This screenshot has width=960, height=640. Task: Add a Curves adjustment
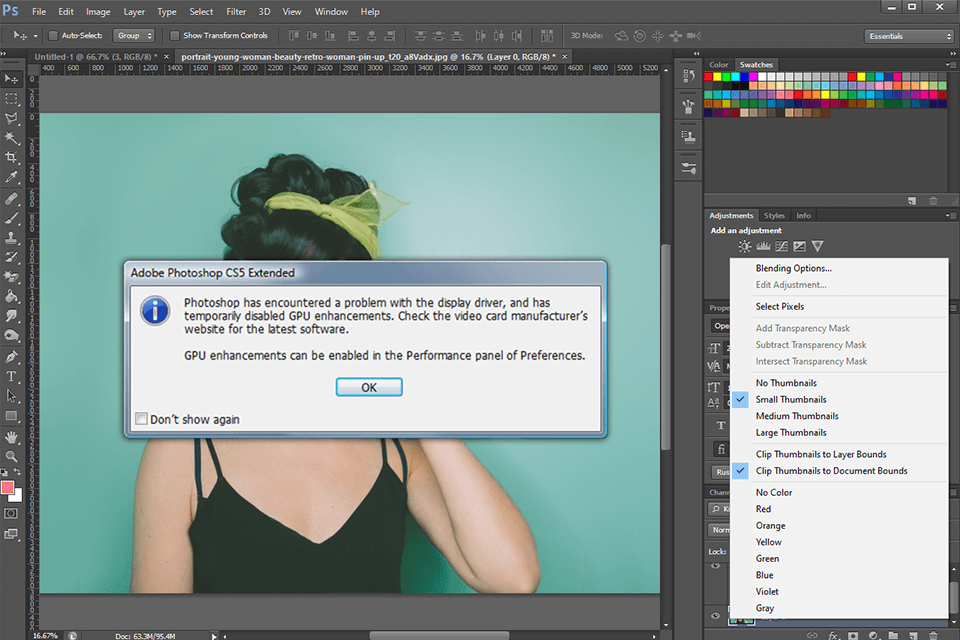pyautogui.click(x=781, y=245)
